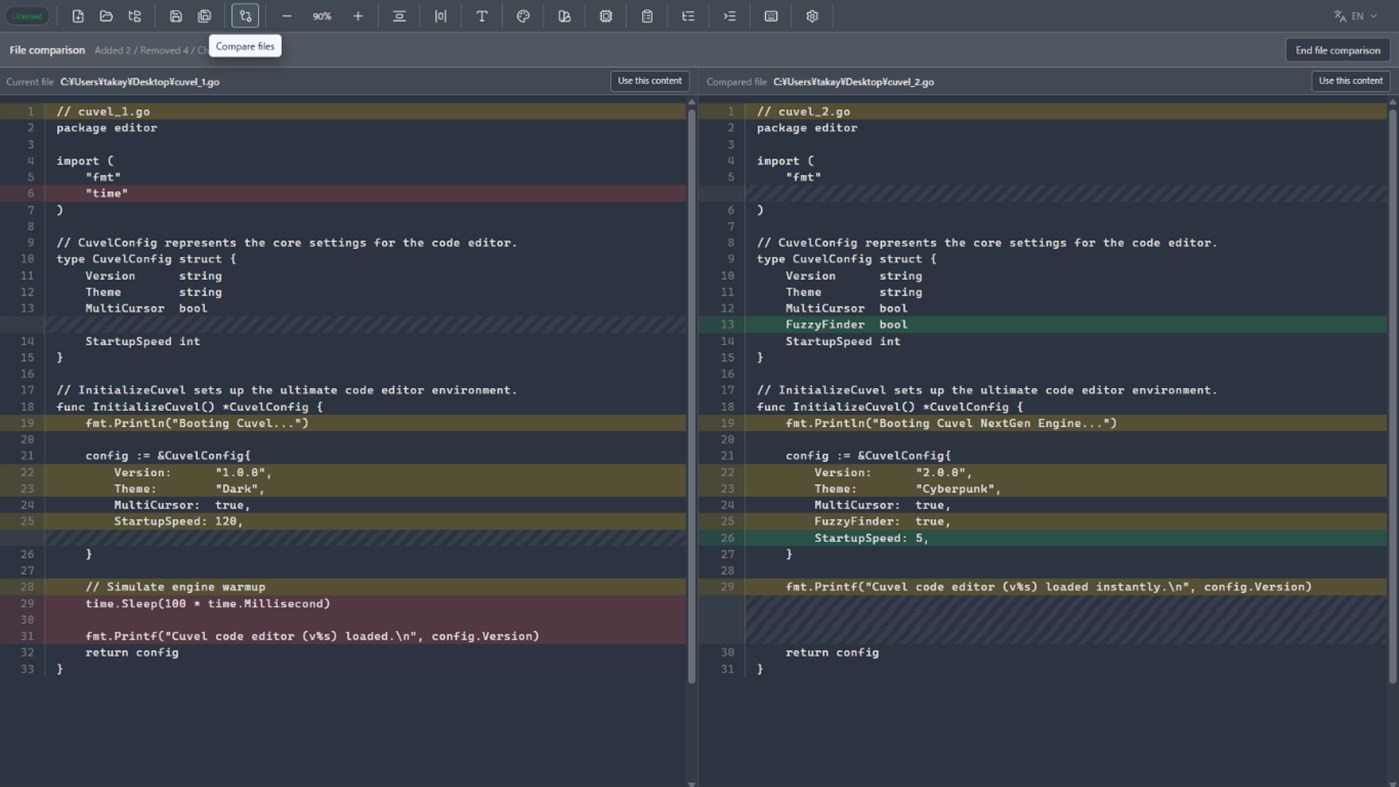Click Version "2.0.0" line in right pane
The image size is (1399, 787).
[x=1043, y=472]
